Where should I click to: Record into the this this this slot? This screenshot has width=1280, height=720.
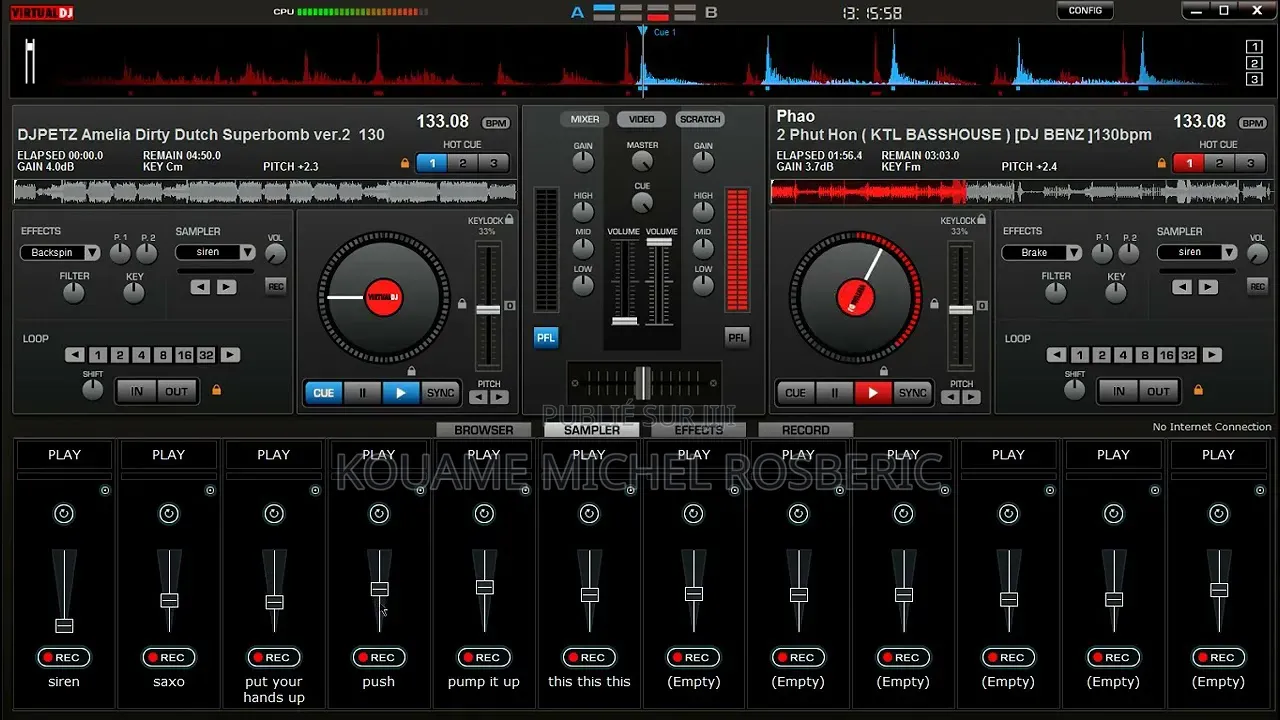(x=589, y=657)
